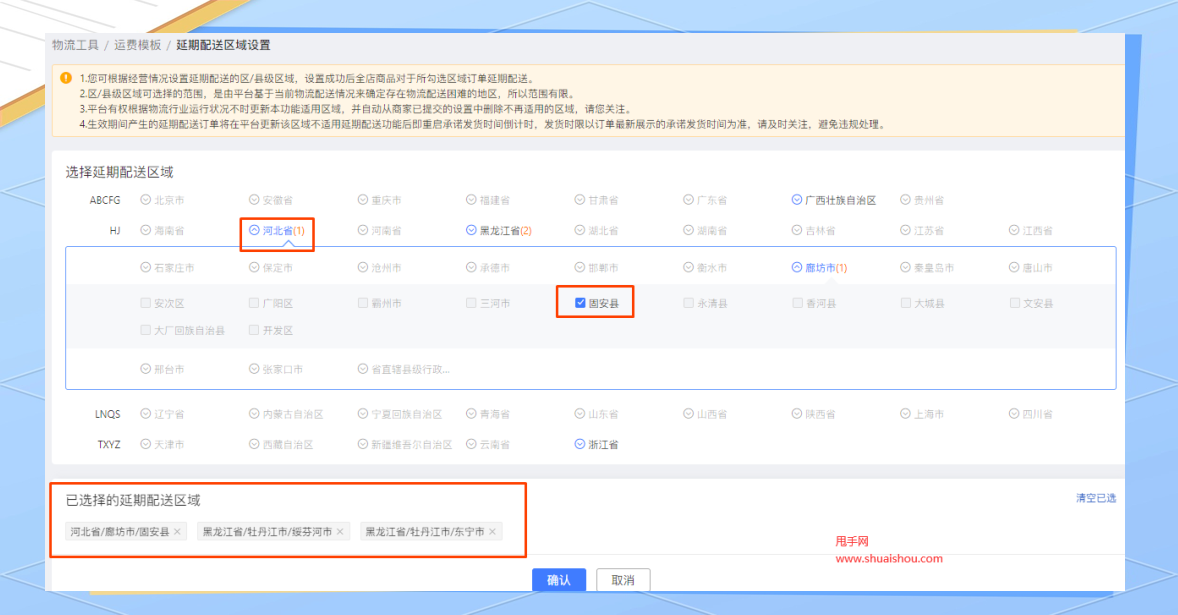Check the 永清县 checkbox

688,302
